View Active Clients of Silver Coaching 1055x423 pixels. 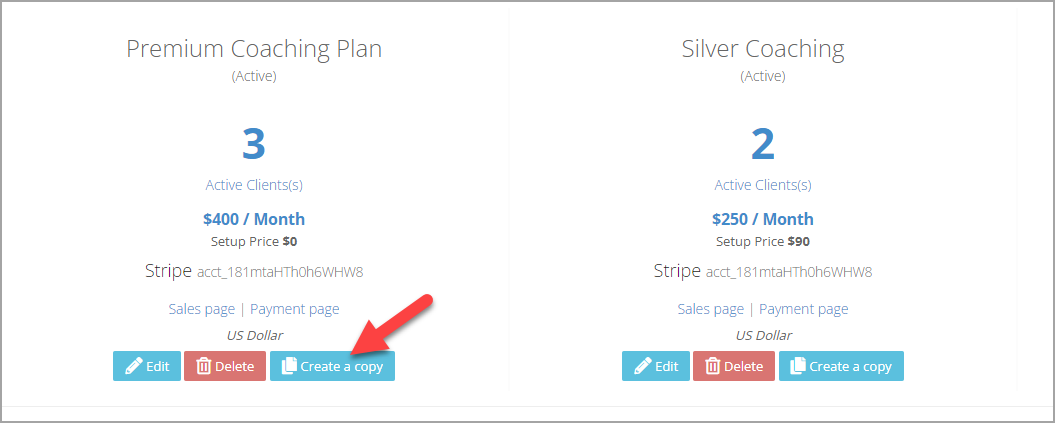click(x=763, y=185)
